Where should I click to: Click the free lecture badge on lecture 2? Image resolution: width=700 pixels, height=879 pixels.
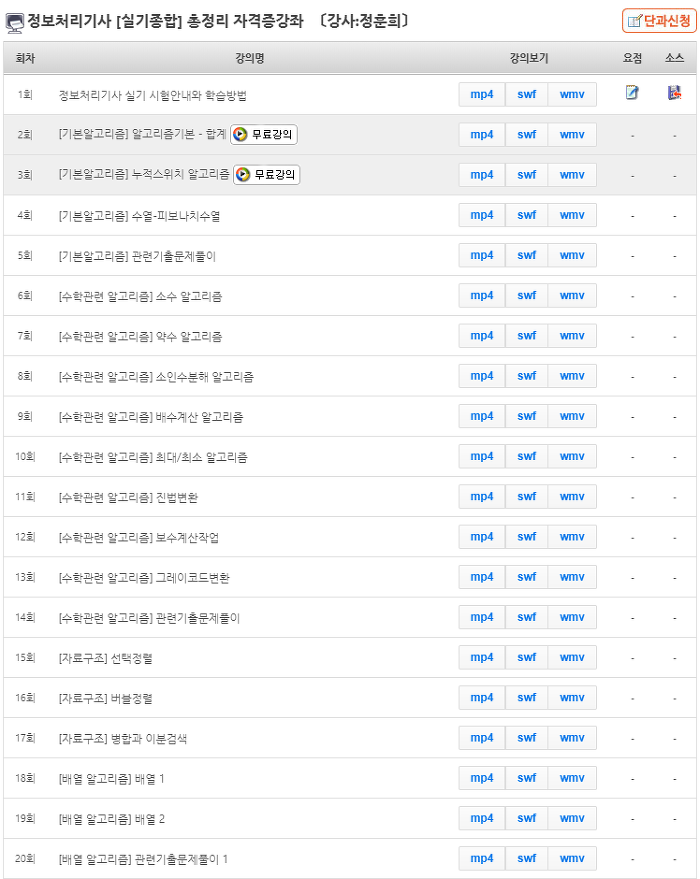[x=263, y=135]
